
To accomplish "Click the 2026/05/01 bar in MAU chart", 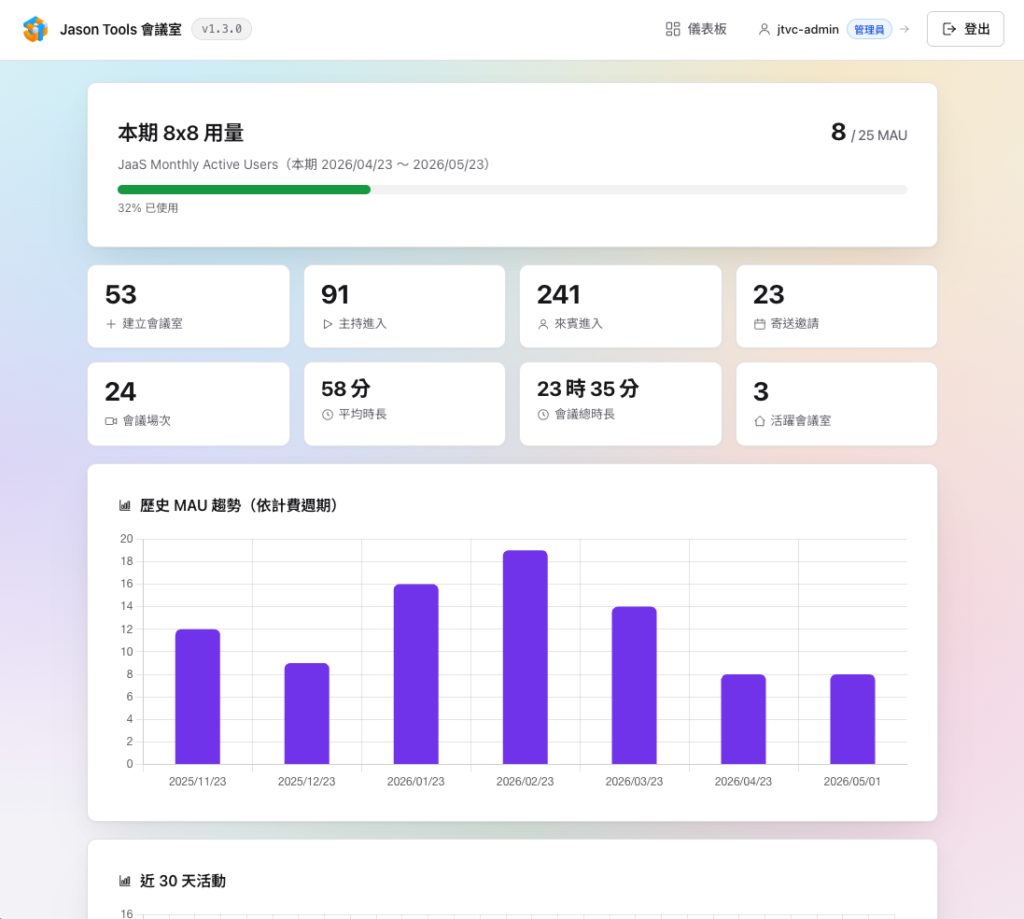I will pos(852,719).
